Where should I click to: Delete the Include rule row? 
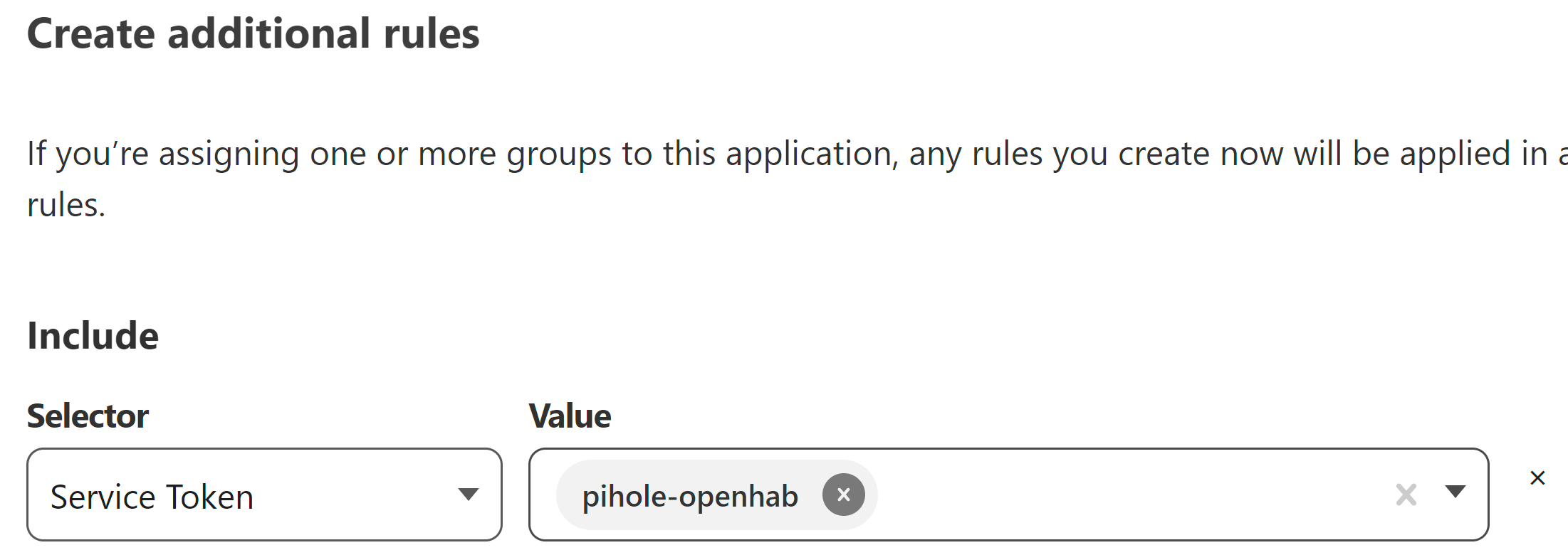coord(1537,478)
